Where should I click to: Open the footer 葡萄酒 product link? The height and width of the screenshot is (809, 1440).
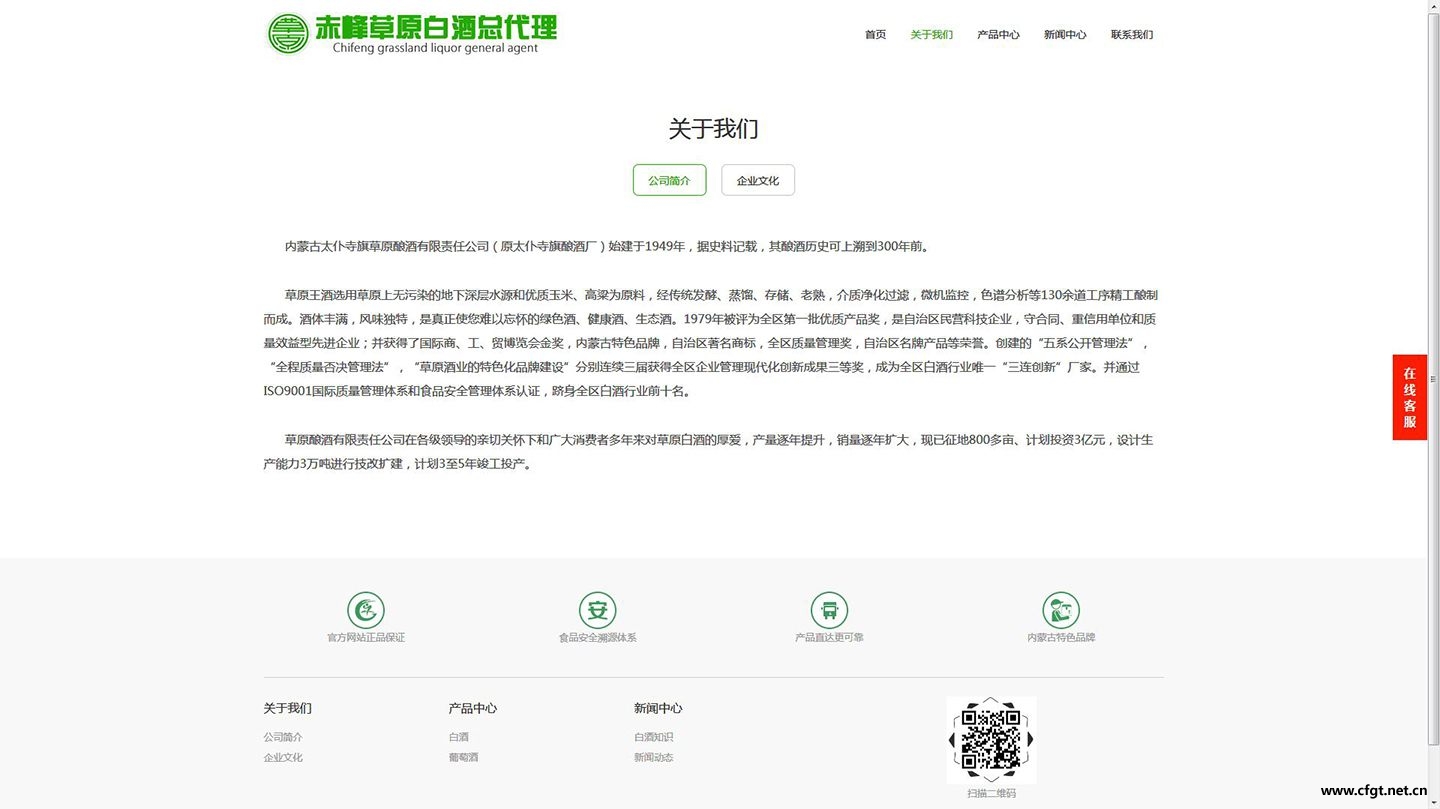pyautogui.click(x=463, y=758)
